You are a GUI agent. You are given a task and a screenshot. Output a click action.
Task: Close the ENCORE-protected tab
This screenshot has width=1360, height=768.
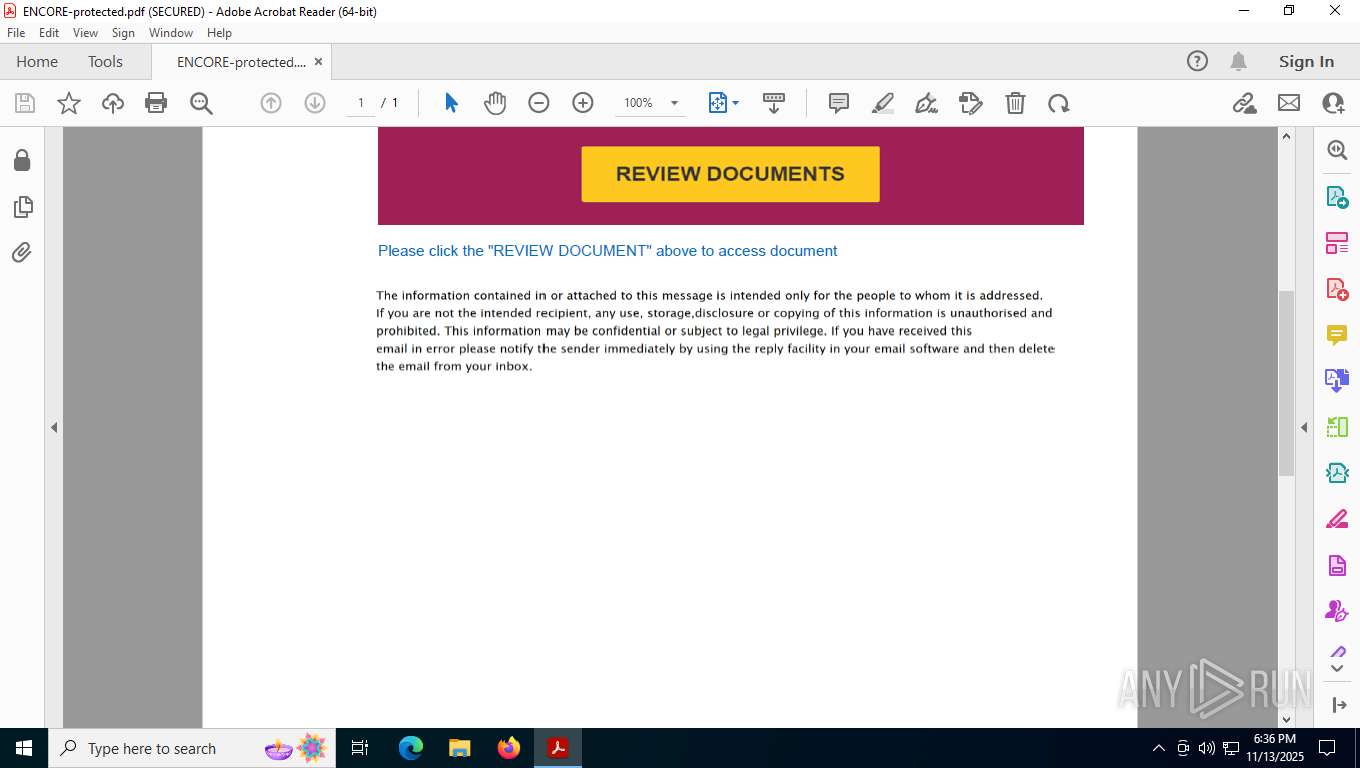(318, 61)
